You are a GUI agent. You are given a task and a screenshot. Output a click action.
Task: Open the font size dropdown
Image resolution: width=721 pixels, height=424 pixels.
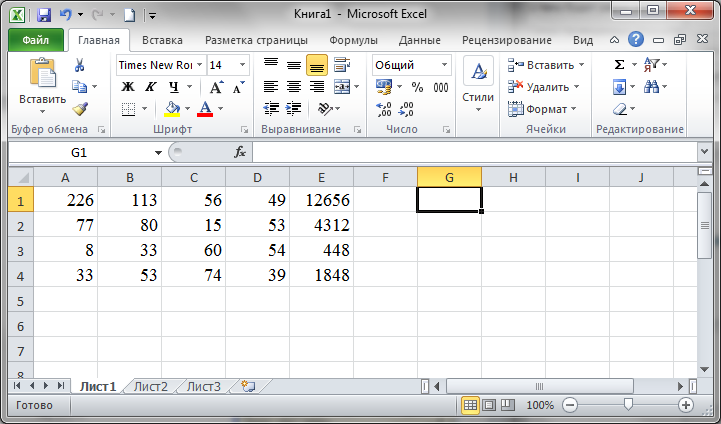242,65
